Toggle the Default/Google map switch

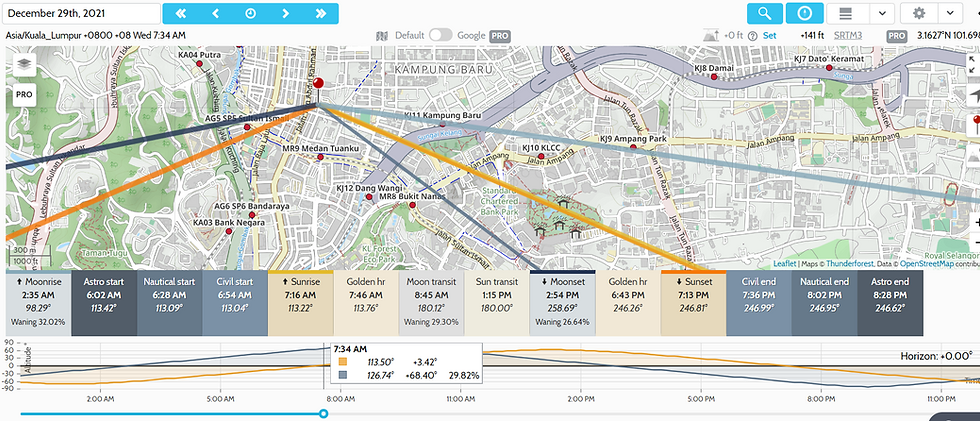pos(441,36)
